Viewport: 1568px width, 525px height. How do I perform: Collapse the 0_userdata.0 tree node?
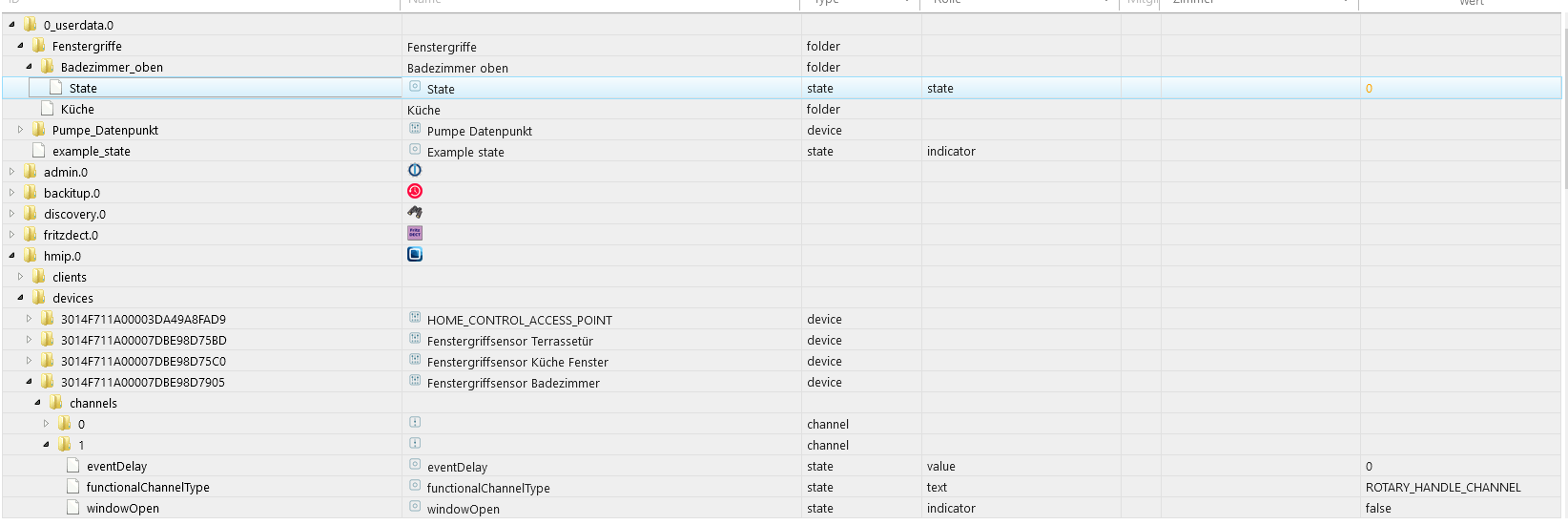11,25
